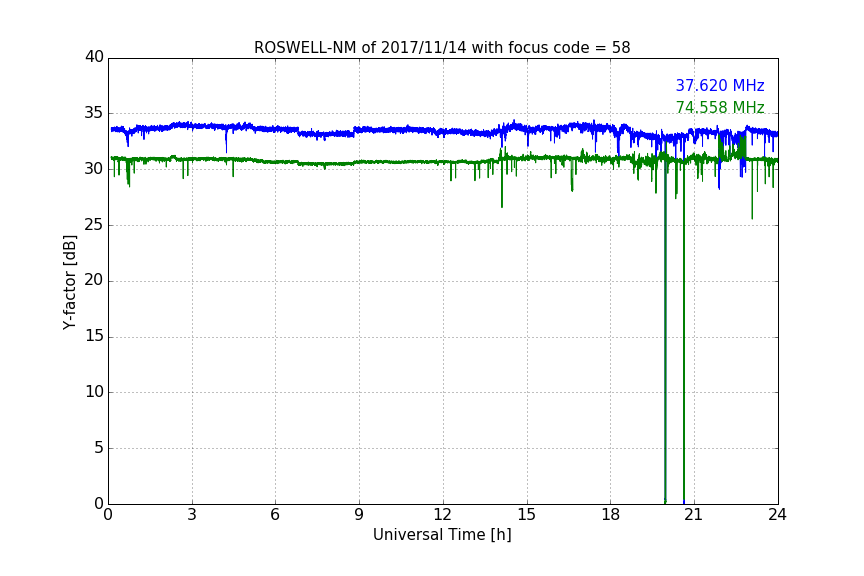Viewport: 864px width, 576px height.
Task: Click x-axis tick label '21'
Action: point(694,515)
